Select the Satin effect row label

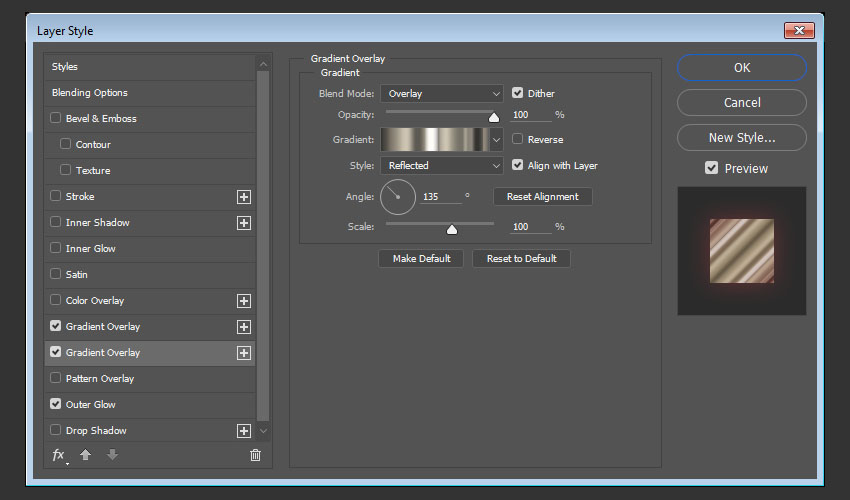pos(76,274)
